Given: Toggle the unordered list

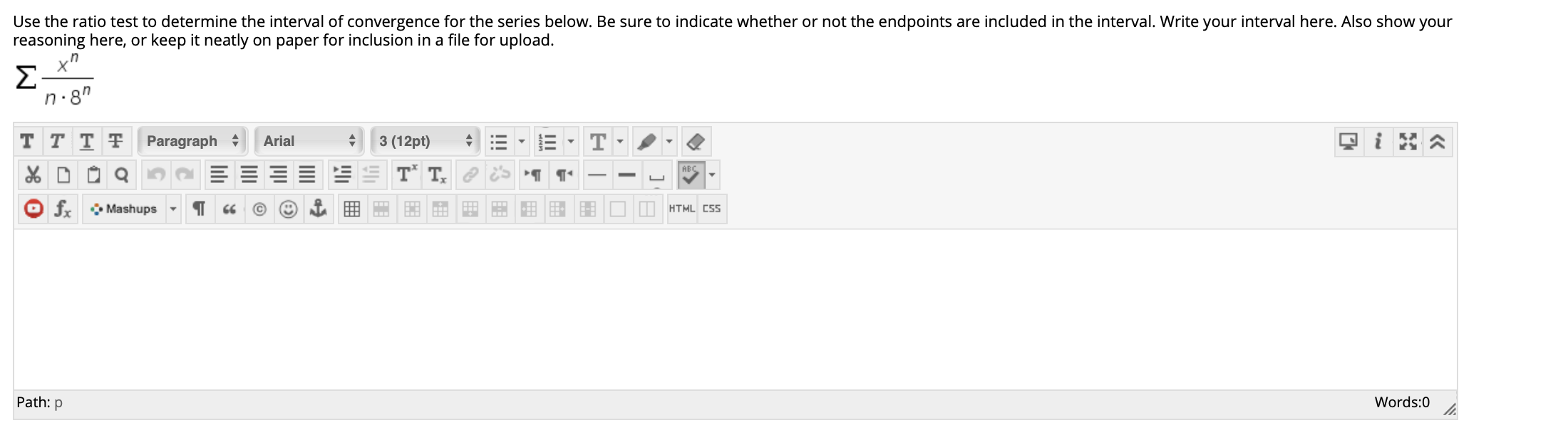Looking at the screenshot, I should point(500,141).
